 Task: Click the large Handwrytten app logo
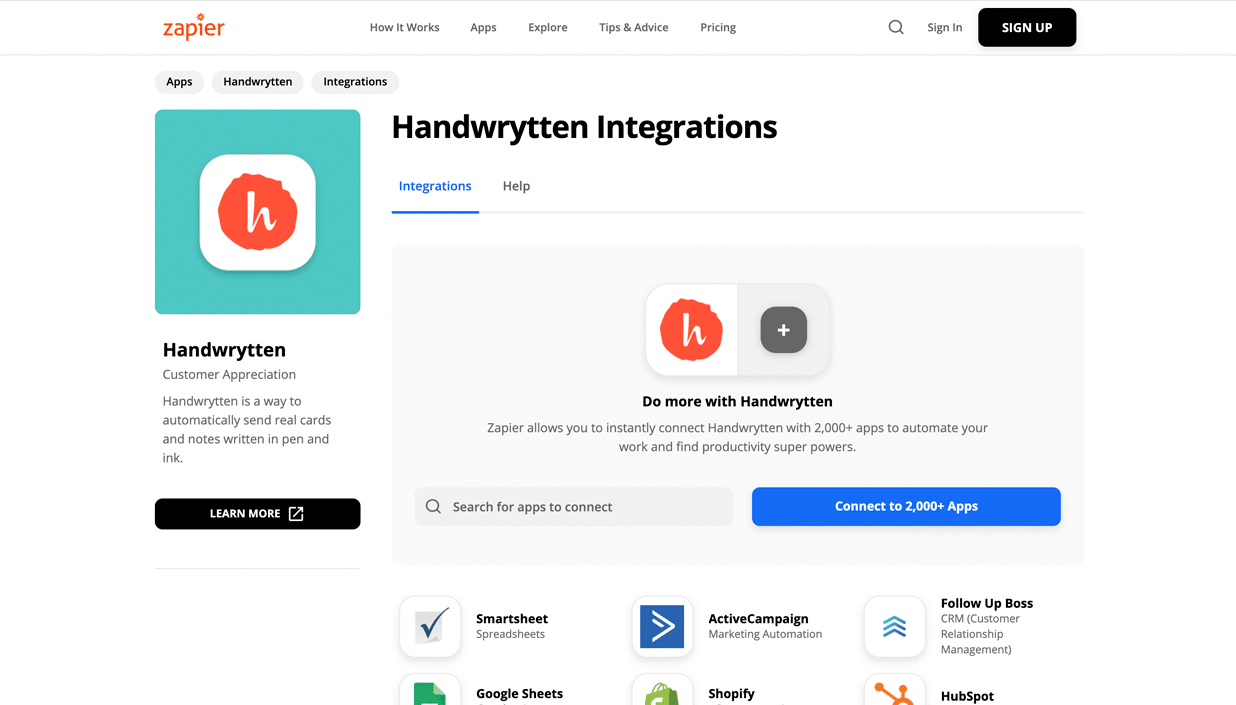coord(258,212)
